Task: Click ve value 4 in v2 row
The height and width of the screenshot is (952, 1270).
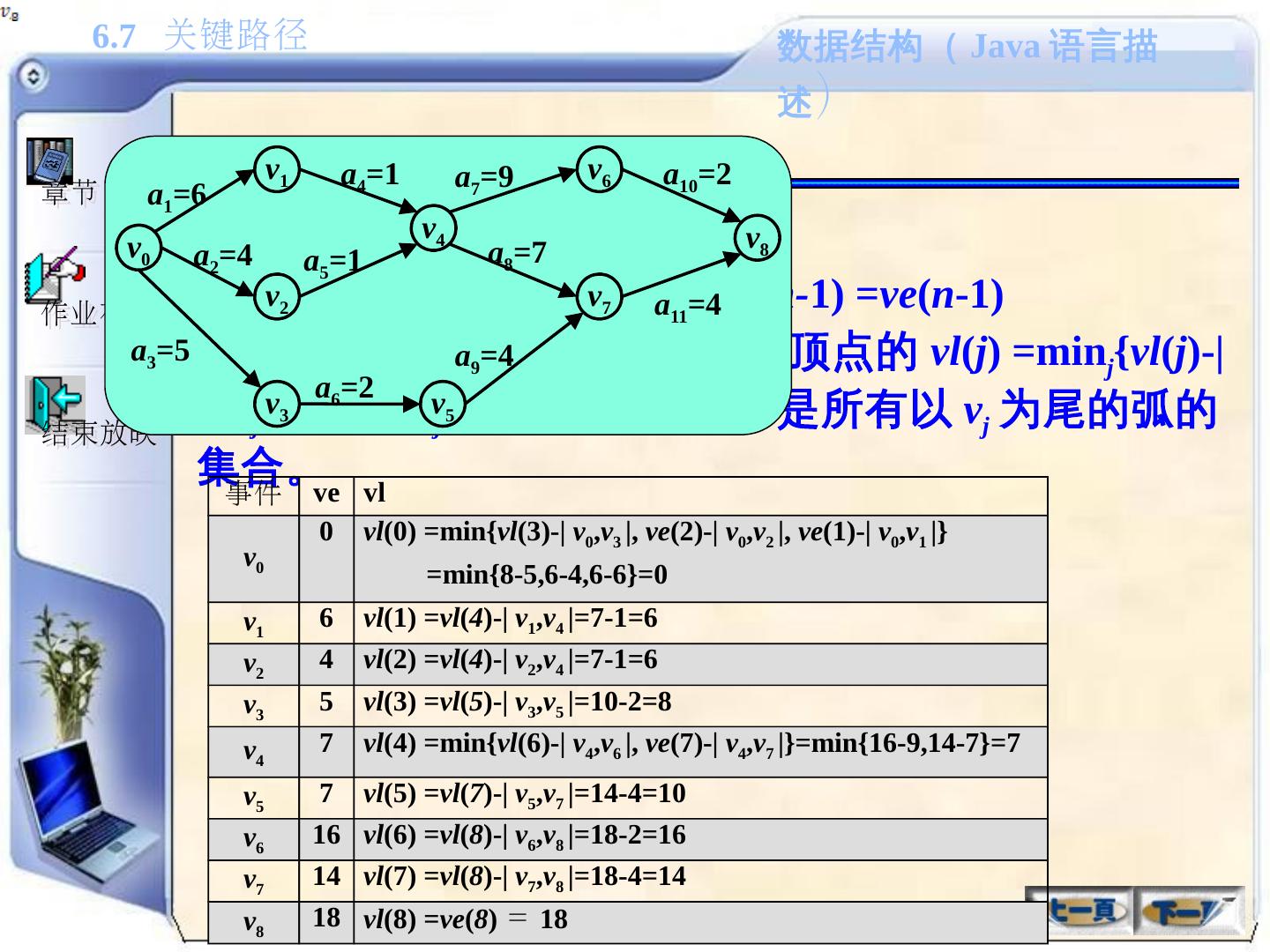Action: pos(326,660)
